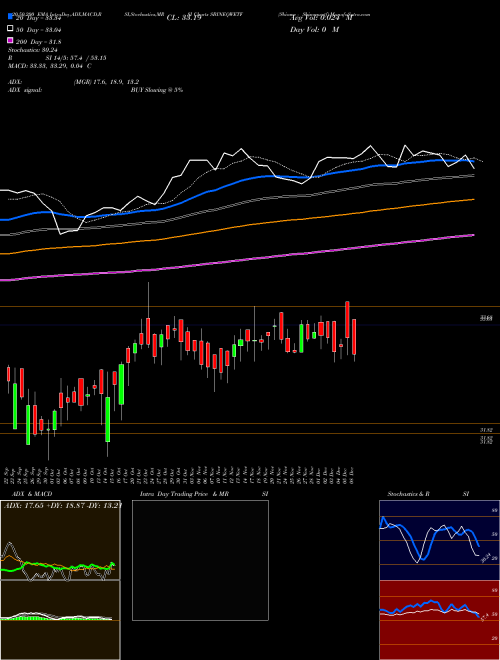Open the empty intraday trading price panel
This screenshot has height=660, width=500.
point(200,560)
